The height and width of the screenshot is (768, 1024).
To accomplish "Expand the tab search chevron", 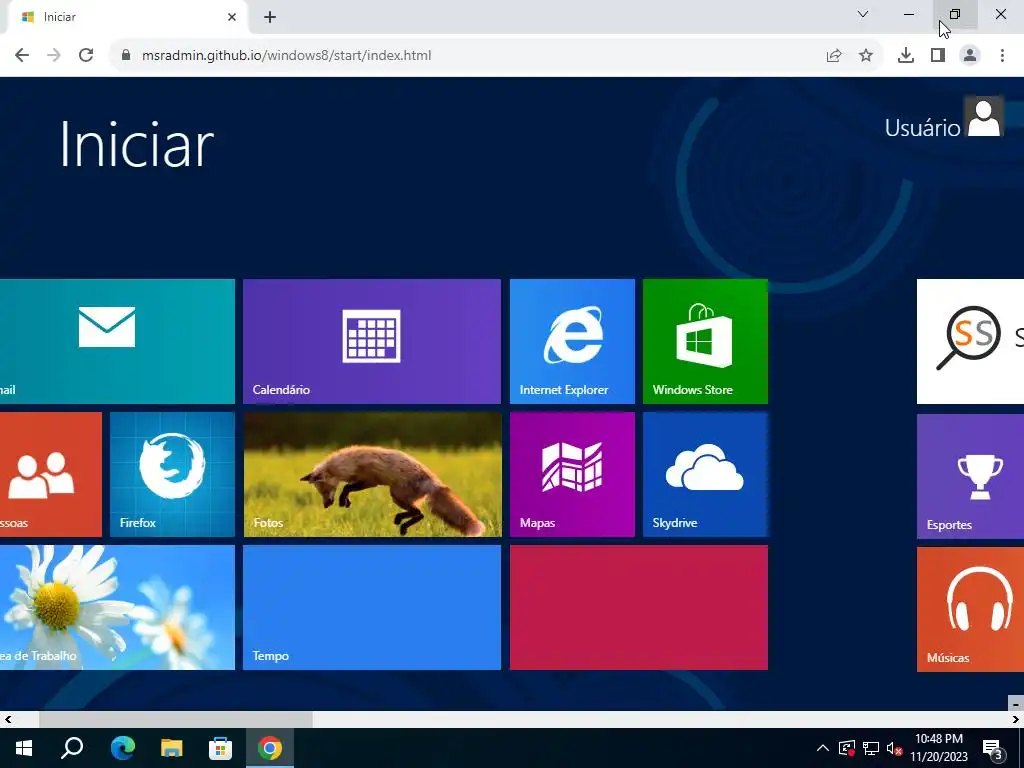I will [863, 14].
